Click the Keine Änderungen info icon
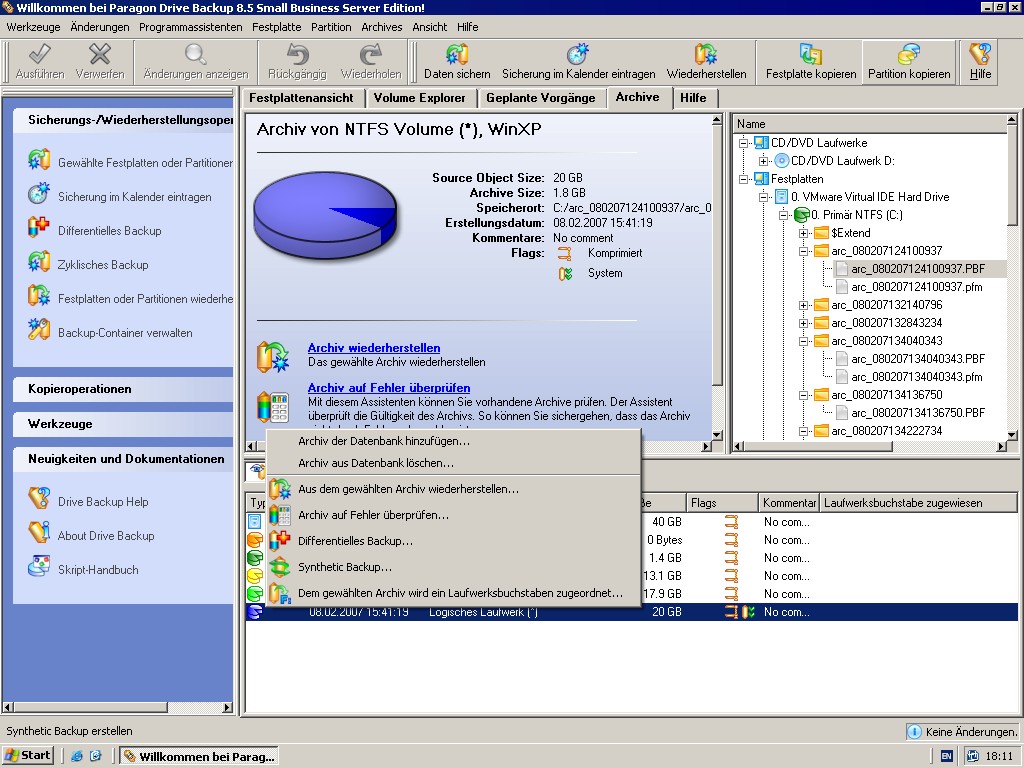 (x=915, y=731)
